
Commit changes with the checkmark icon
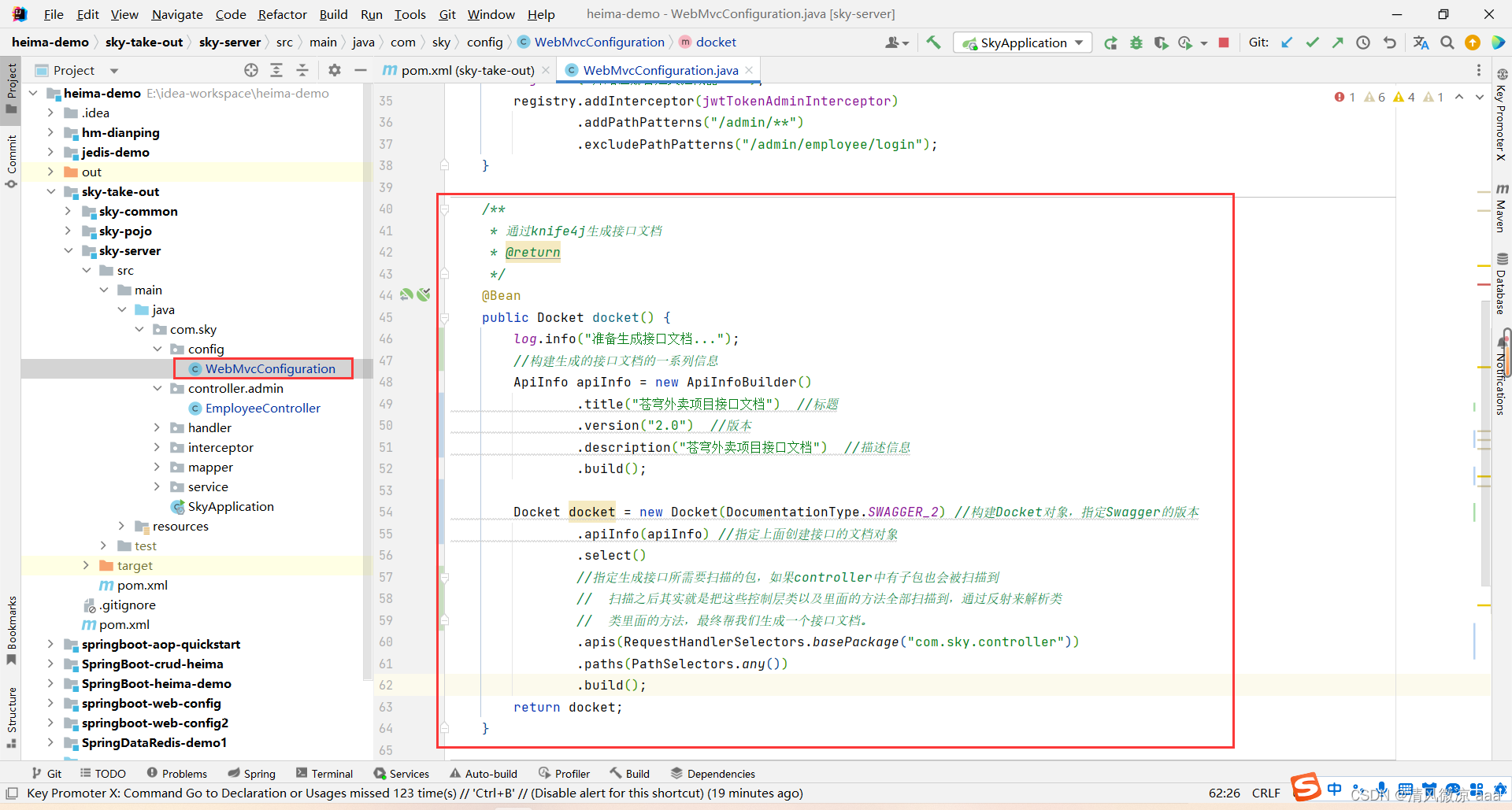[x=1312, y=43]
